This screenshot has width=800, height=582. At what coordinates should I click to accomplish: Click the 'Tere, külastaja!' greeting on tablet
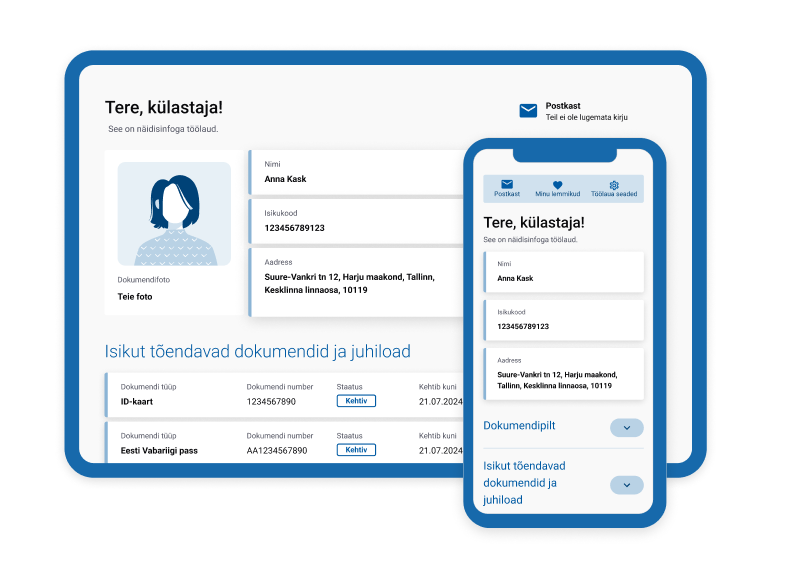164,108
